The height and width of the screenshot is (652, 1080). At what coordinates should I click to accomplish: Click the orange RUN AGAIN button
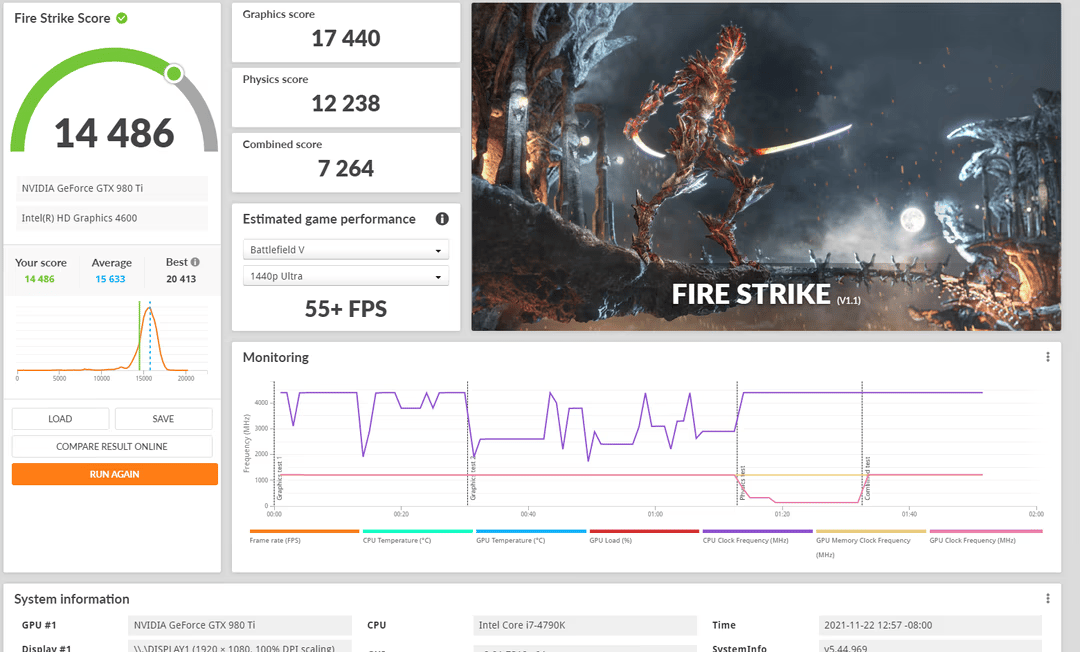click(114, 474)
